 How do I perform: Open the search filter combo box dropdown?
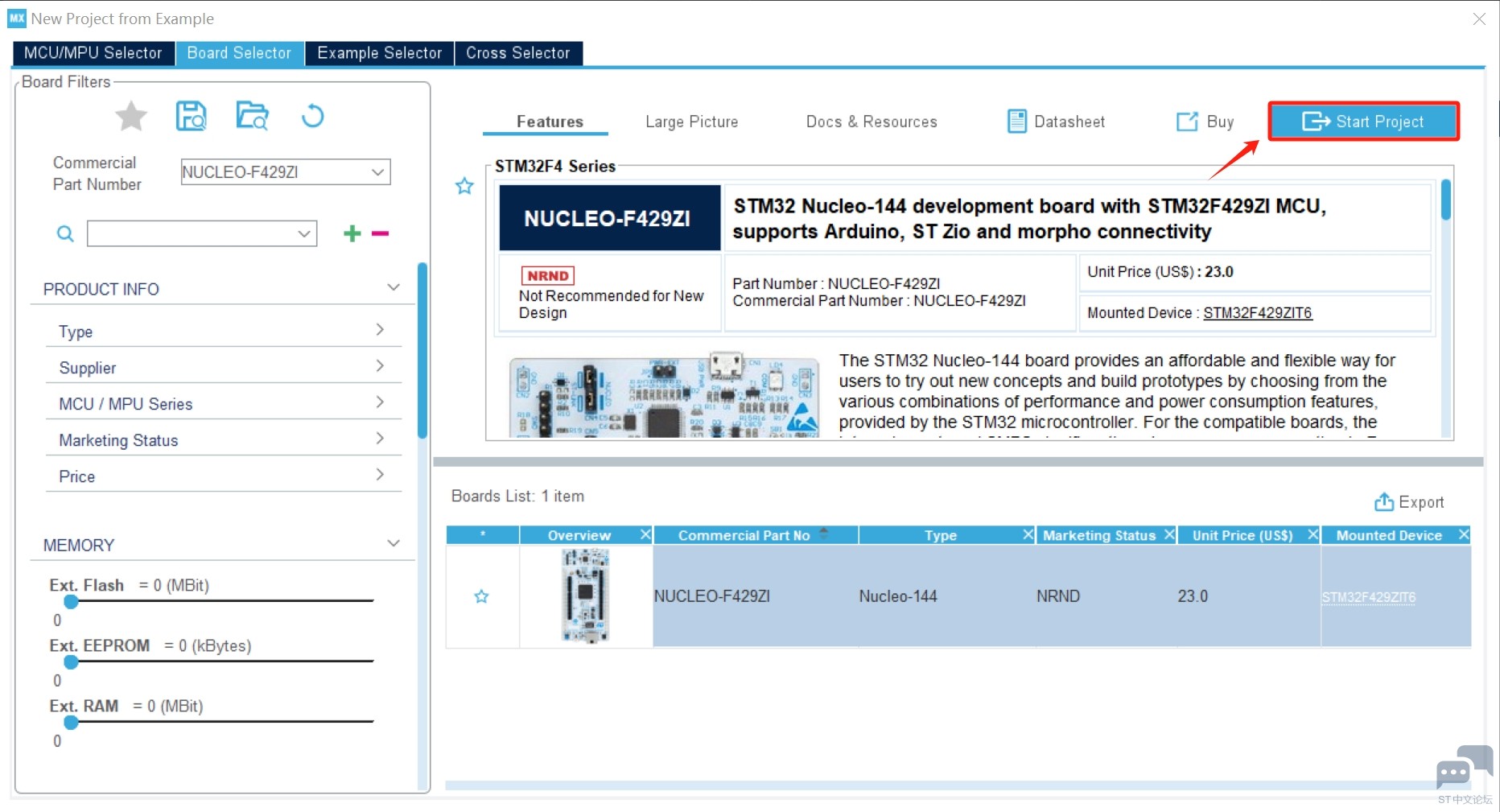coord(304,233)
